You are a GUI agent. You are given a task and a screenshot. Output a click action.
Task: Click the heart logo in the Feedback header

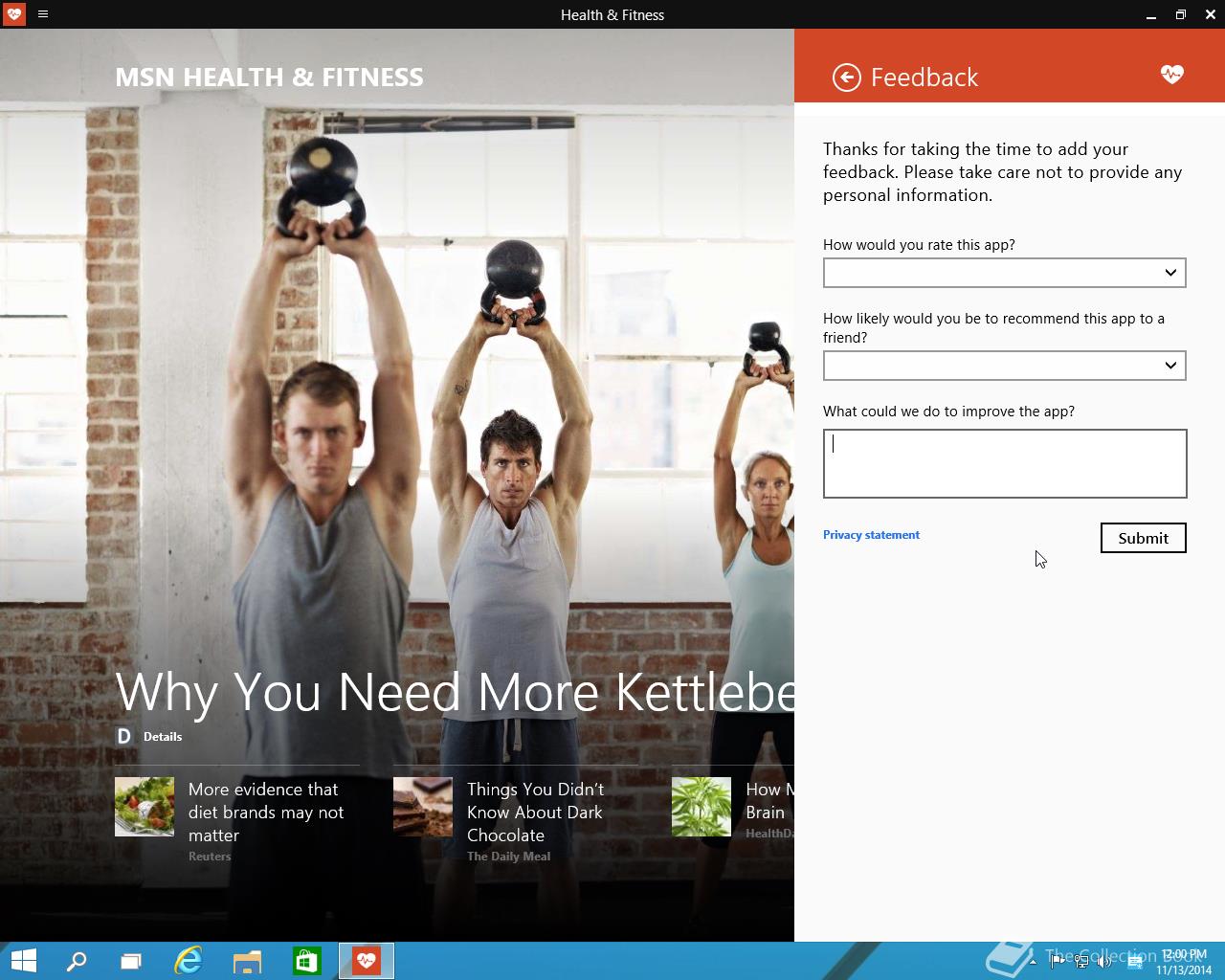point(1171,74)
